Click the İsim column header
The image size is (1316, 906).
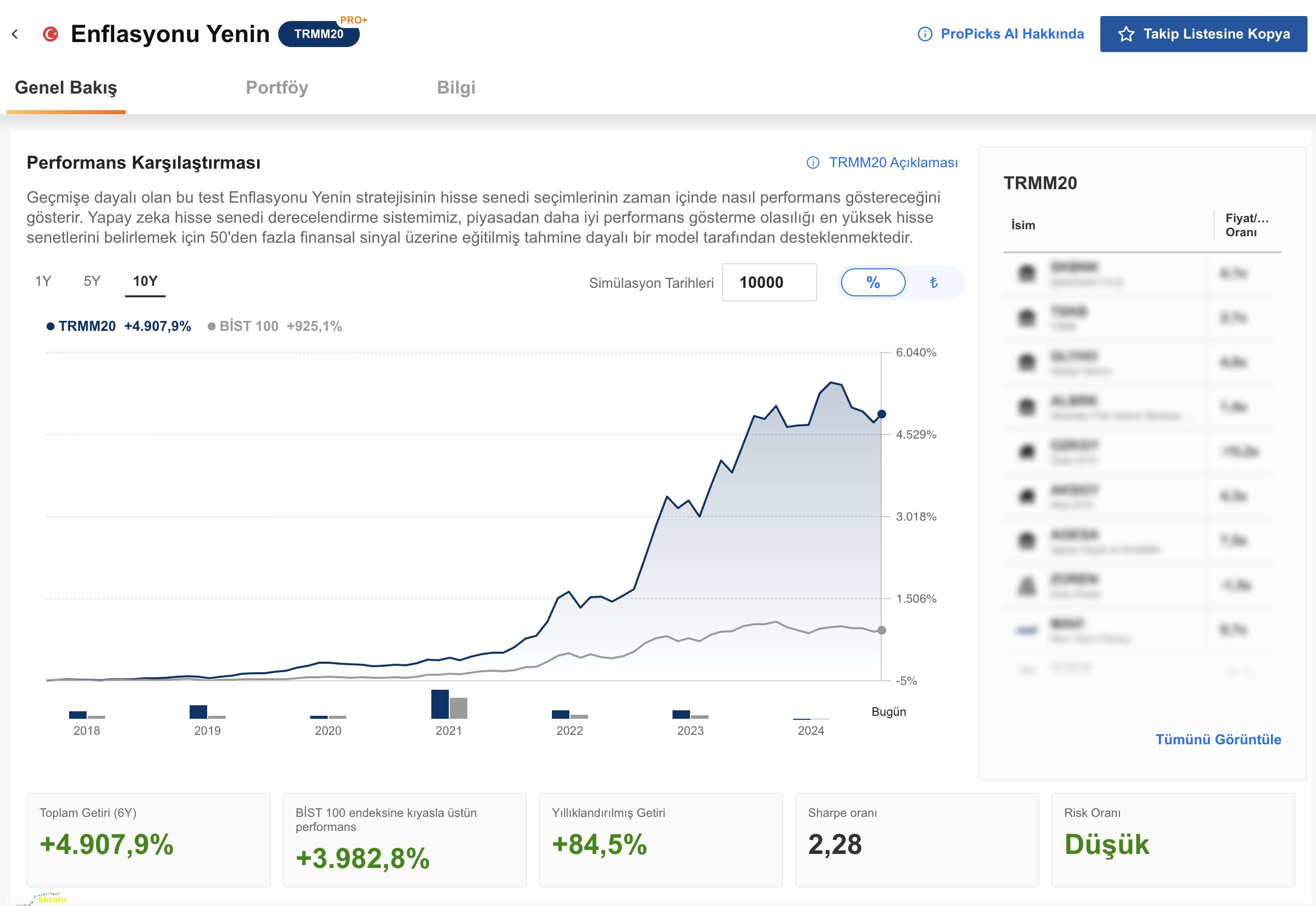[1023, 225]
